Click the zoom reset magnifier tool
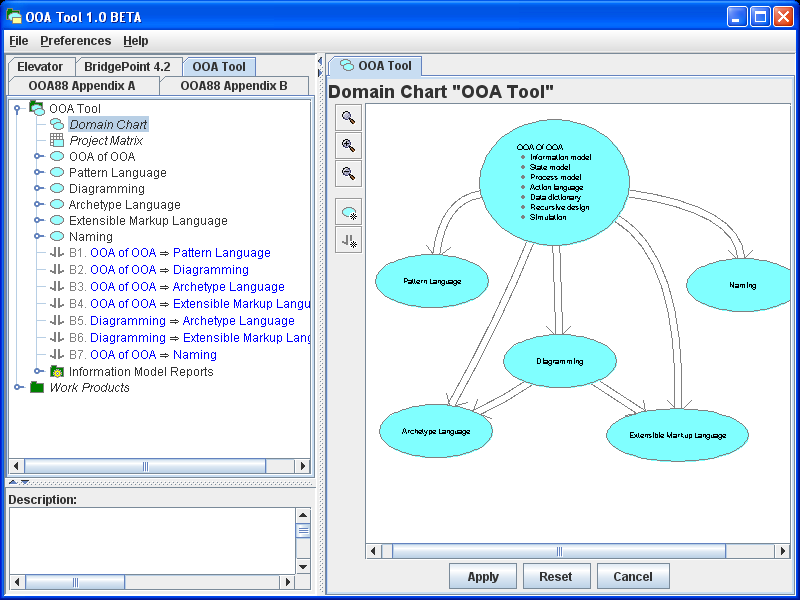This screenshot has height=600, width=800. (x=348, y=118)
